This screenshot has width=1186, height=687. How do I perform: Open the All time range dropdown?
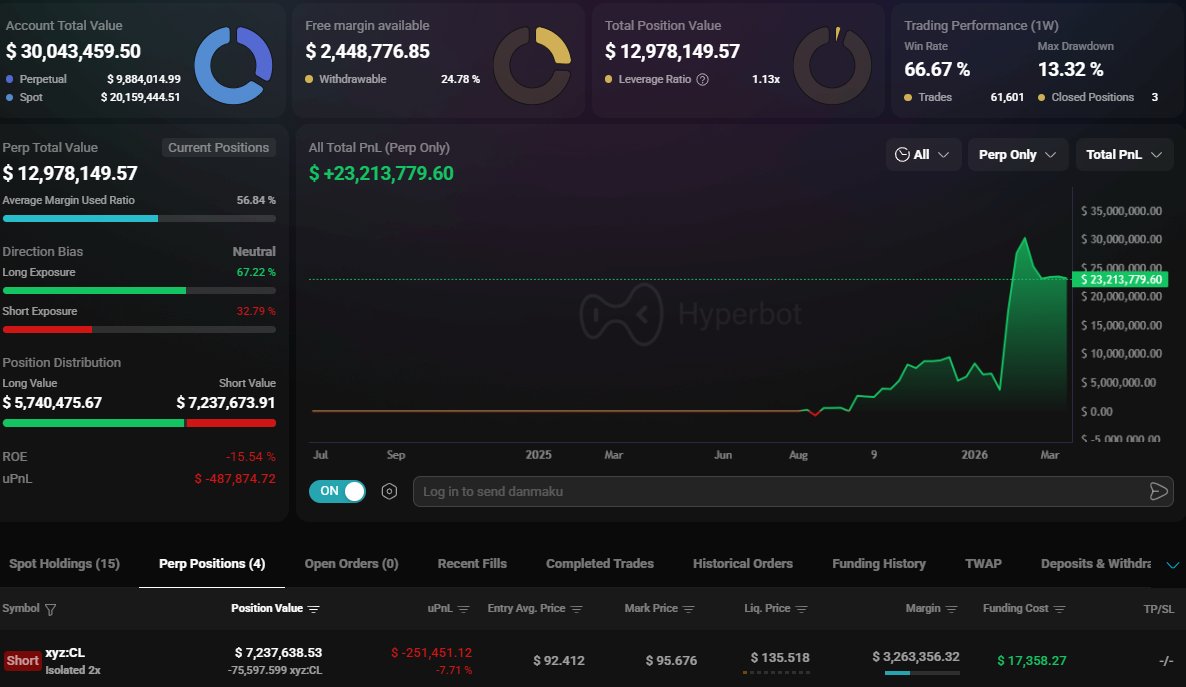coord(923,154)
